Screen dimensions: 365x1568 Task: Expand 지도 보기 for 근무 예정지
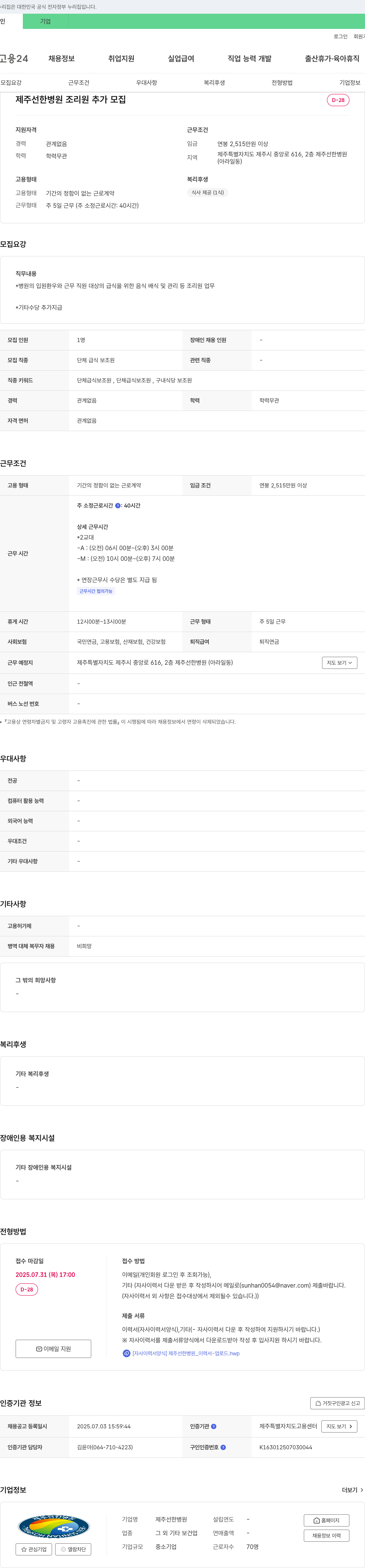coord(340,663)
